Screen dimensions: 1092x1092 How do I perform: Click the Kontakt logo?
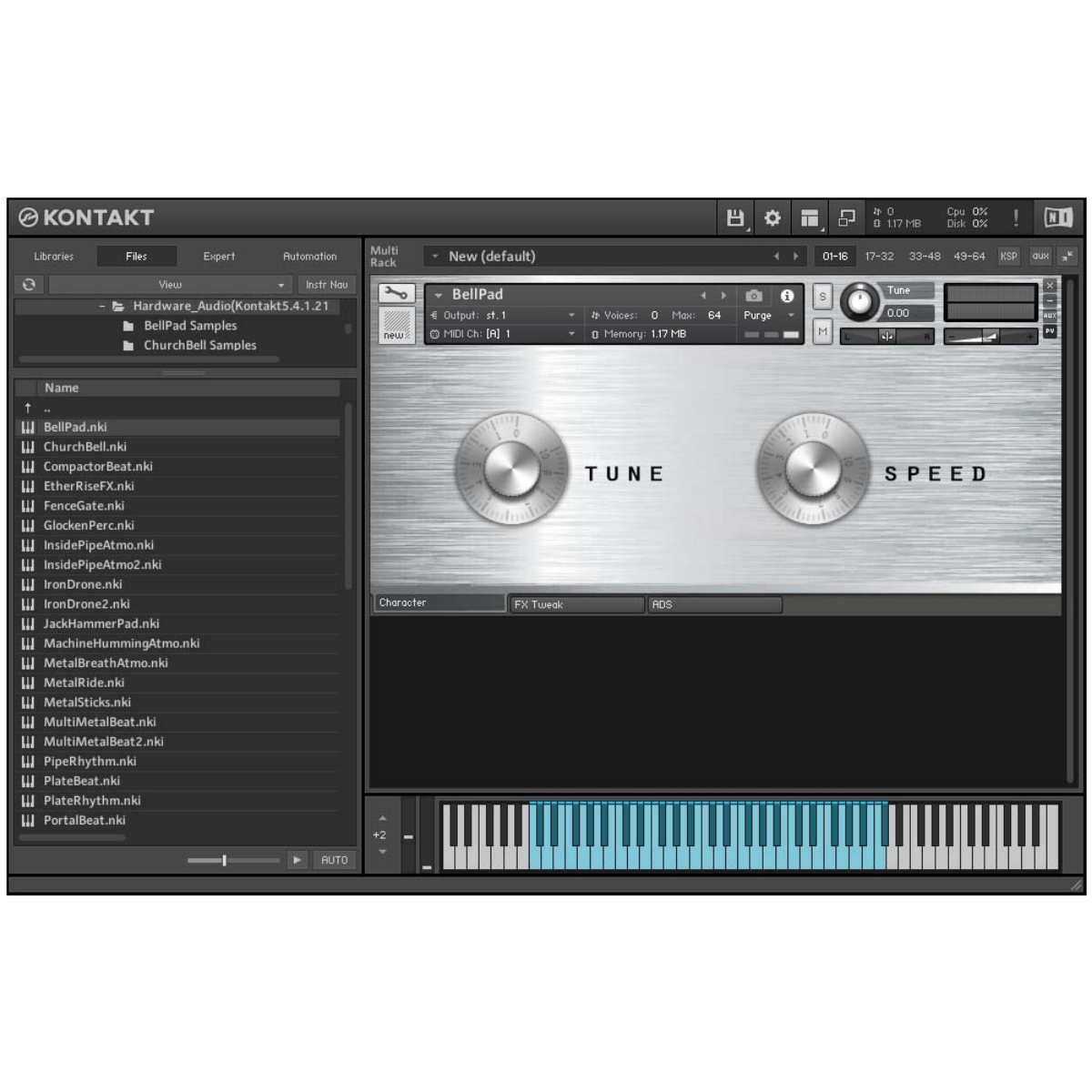pos(87,217)
